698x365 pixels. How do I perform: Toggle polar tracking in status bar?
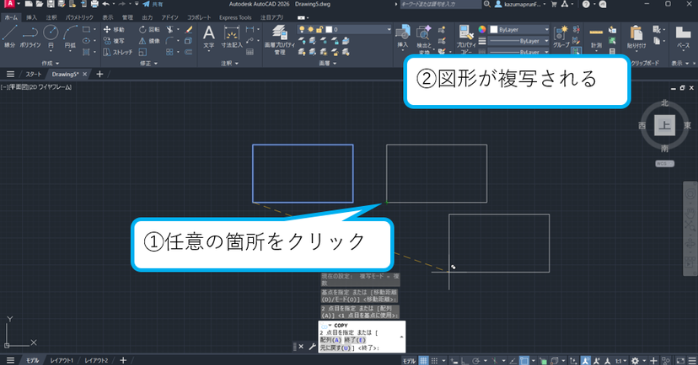coord(476,360)
